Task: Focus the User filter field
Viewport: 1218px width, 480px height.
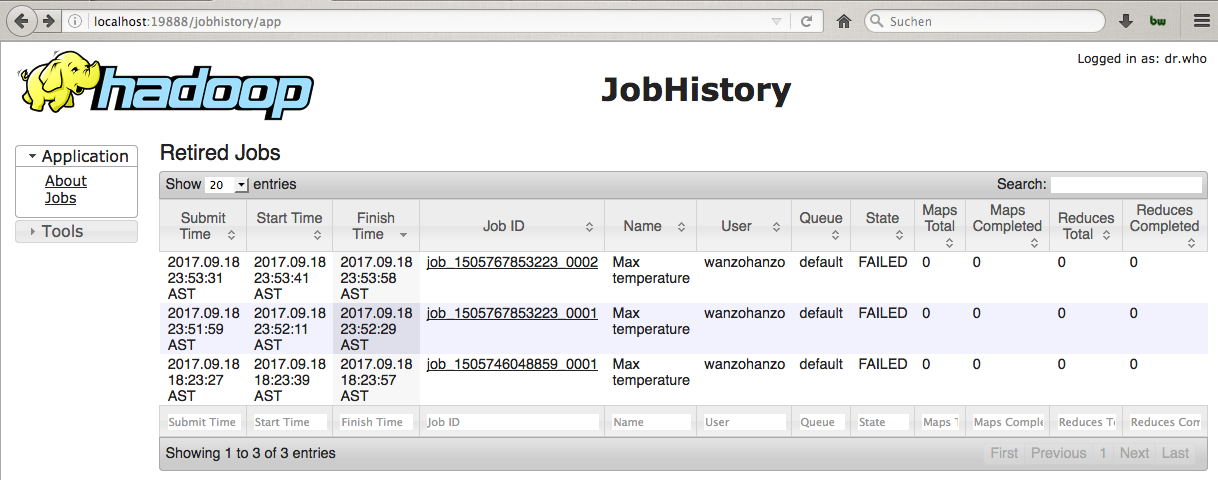Action: click(x=743, y=422)
